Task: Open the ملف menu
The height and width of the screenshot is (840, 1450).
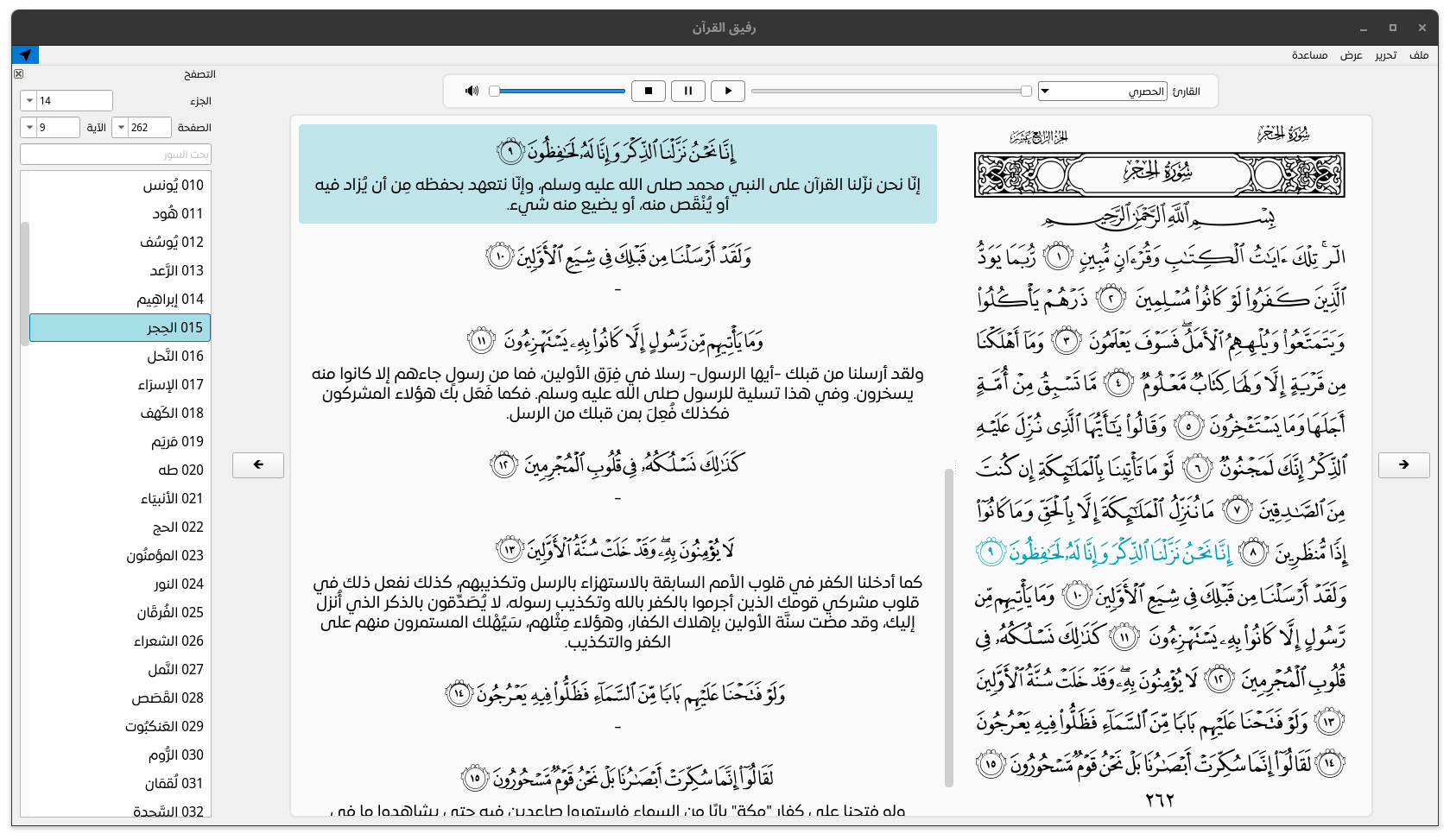Action: (1419, 55)
